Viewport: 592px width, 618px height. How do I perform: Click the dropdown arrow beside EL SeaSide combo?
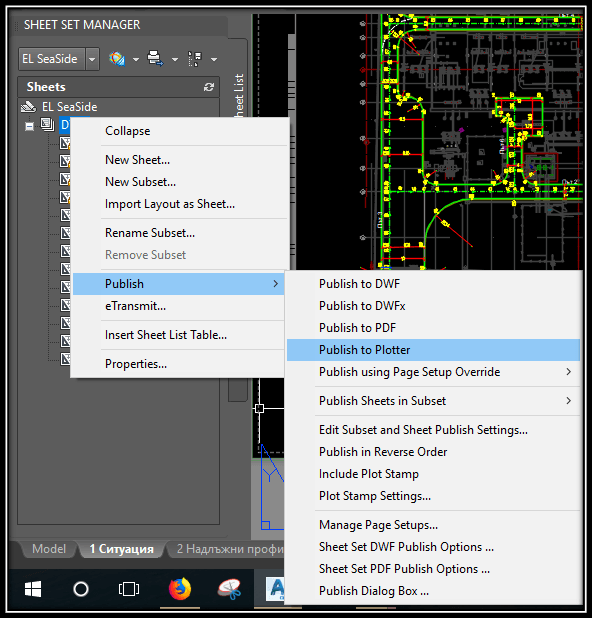click(92, 59)
